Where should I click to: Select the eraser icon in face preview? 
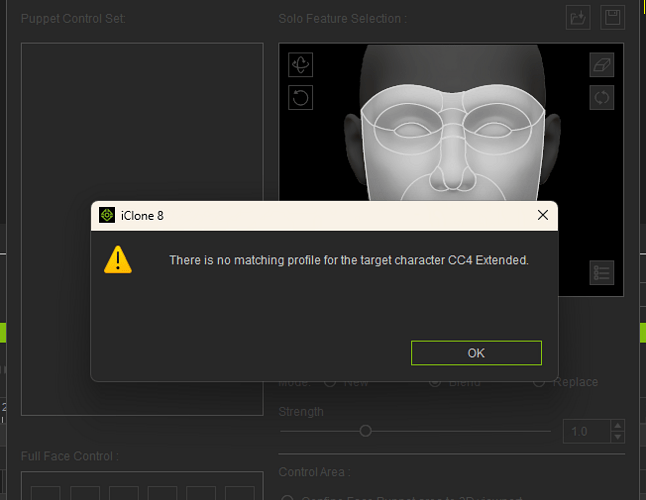click(x=602, y=65)
